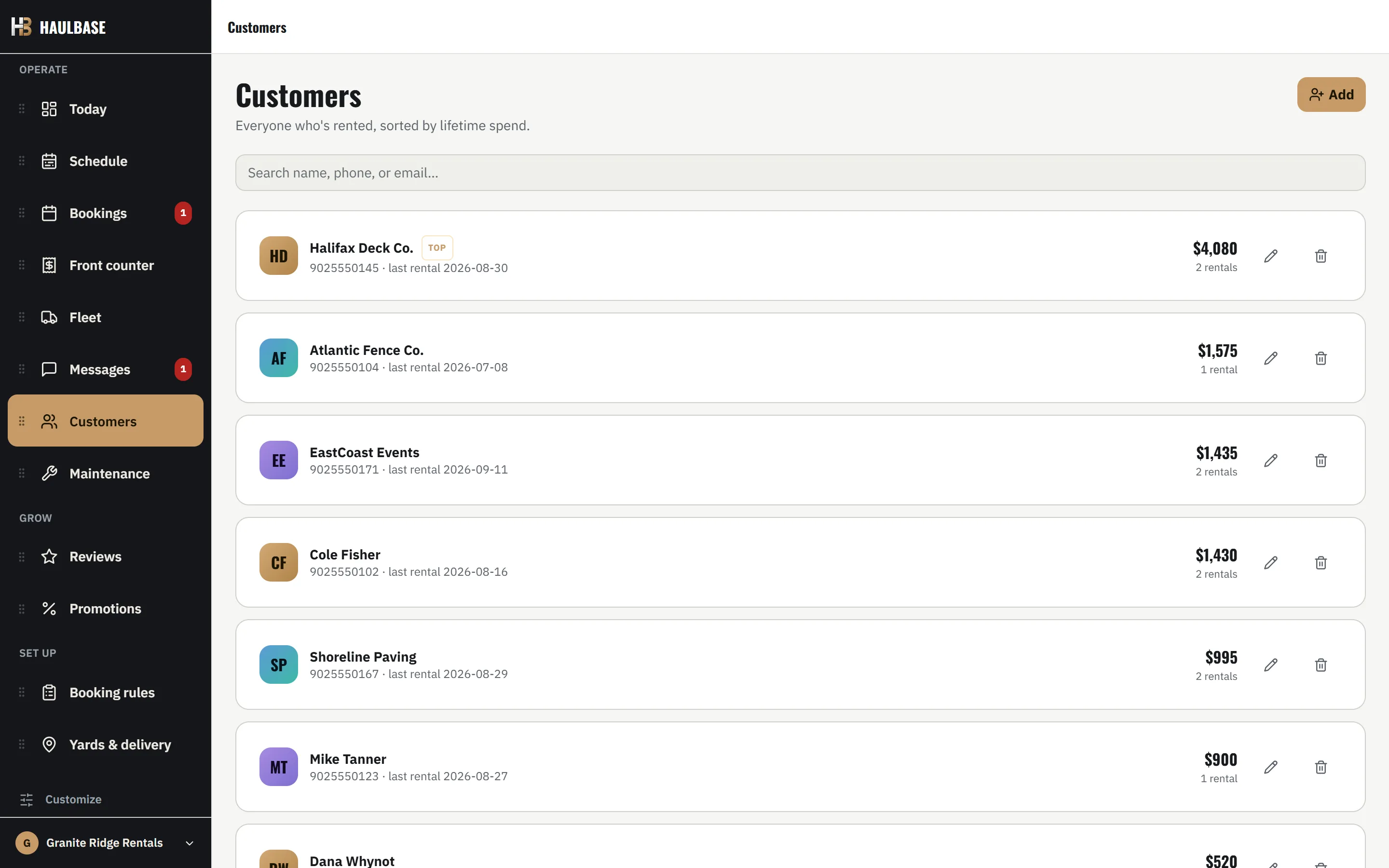This screenshot has width=1389, height=868.
Task: Focus the search name, phone, or email field
Action: coord(800,173)
